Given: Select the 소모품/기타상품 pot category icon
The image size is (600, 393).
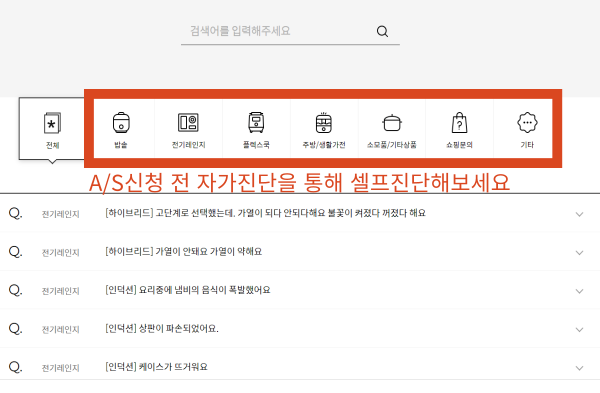Looking at the screenshot, I should tap(392, 123).
